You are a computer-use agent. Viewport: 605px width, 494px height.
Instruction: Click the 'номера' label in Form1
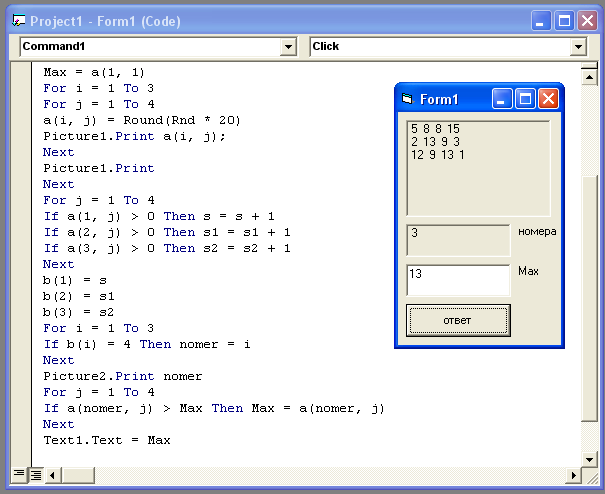point(537,232)
